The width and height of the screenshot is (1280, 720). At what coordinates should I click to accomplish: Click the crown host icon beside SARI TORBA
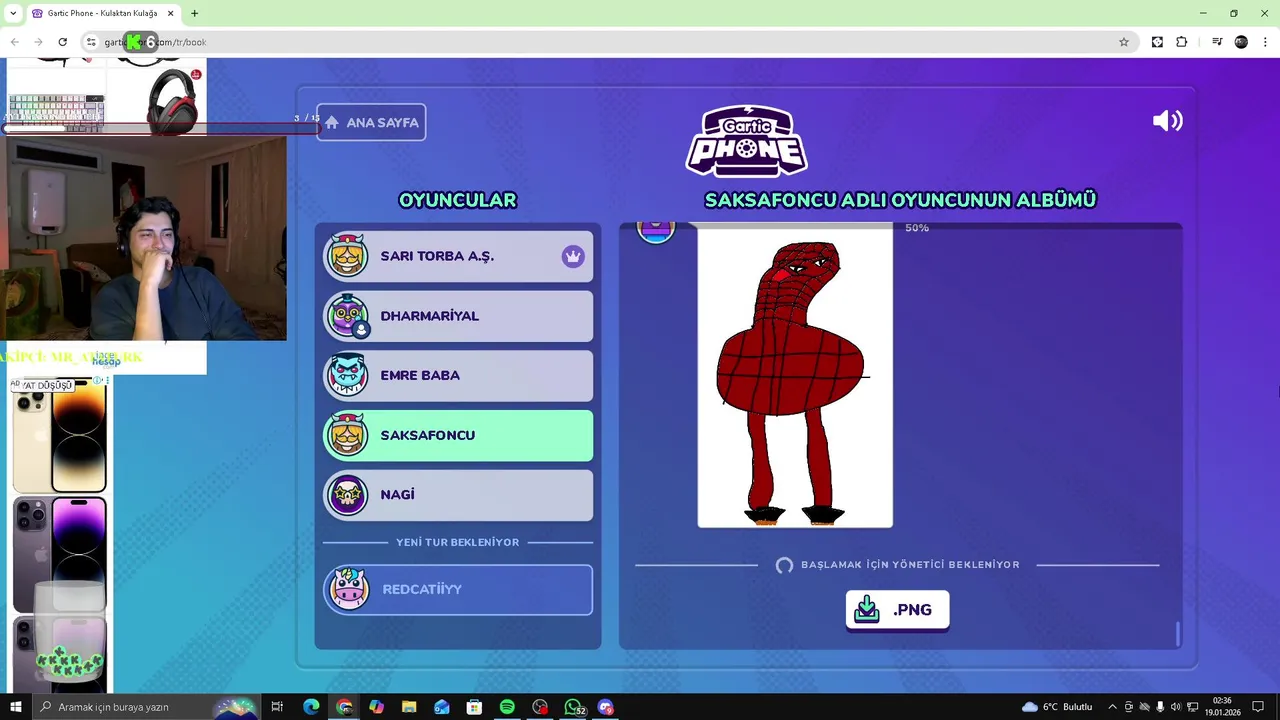coord(573,257)
